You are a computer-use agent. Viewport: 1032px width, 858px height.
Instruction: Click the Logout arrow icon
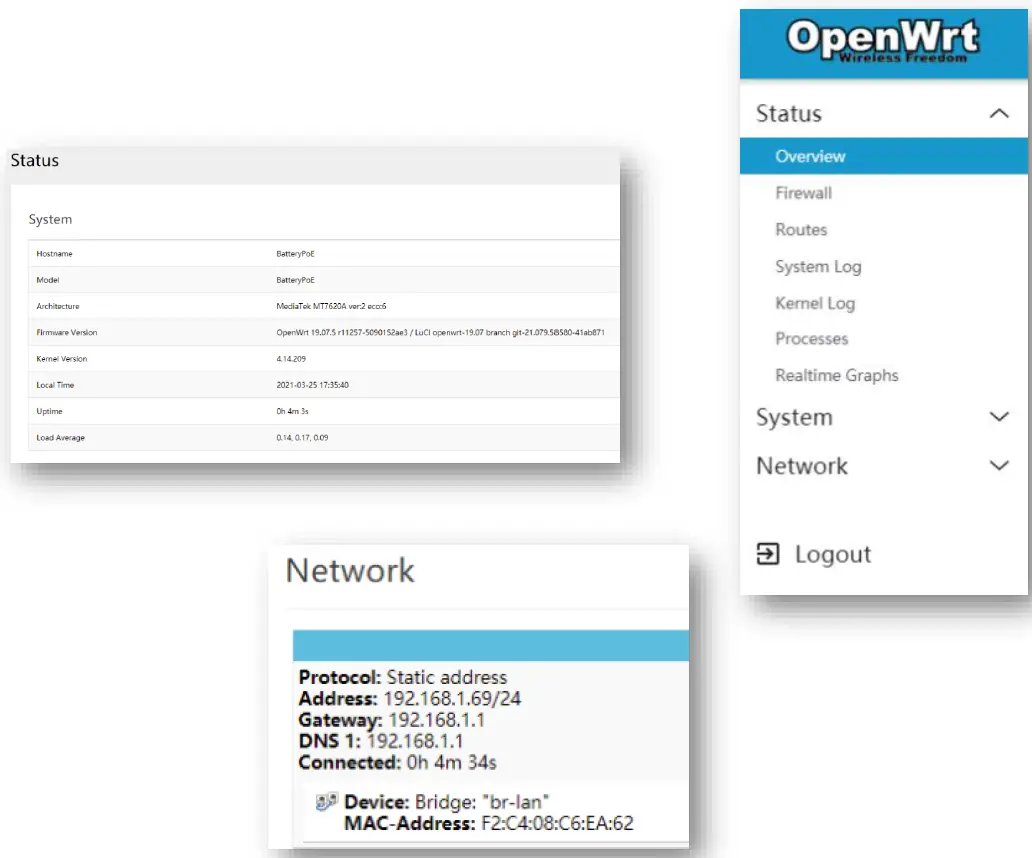click(767, 554)
